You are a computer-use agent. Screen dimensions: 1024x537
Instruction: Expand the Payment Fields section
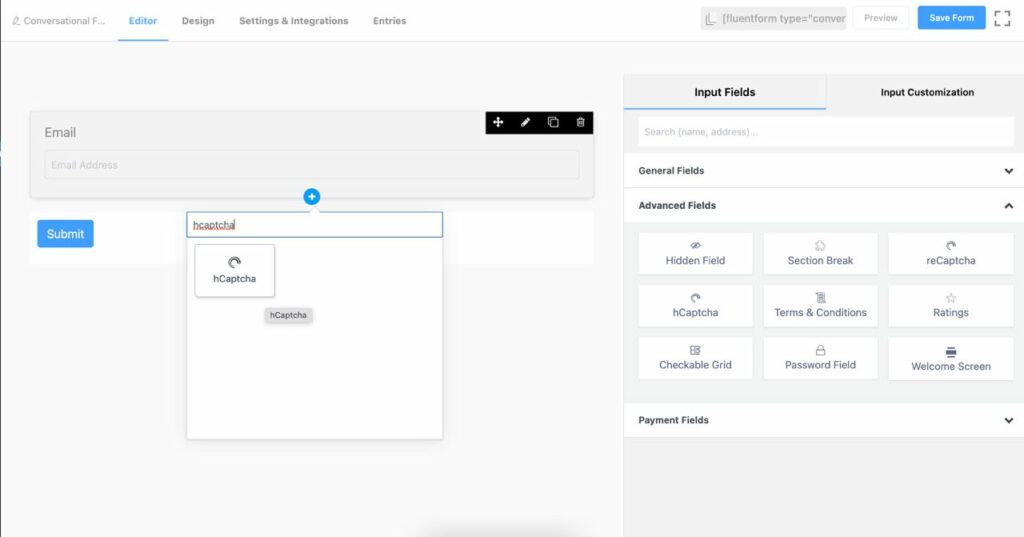pos(824,420)
